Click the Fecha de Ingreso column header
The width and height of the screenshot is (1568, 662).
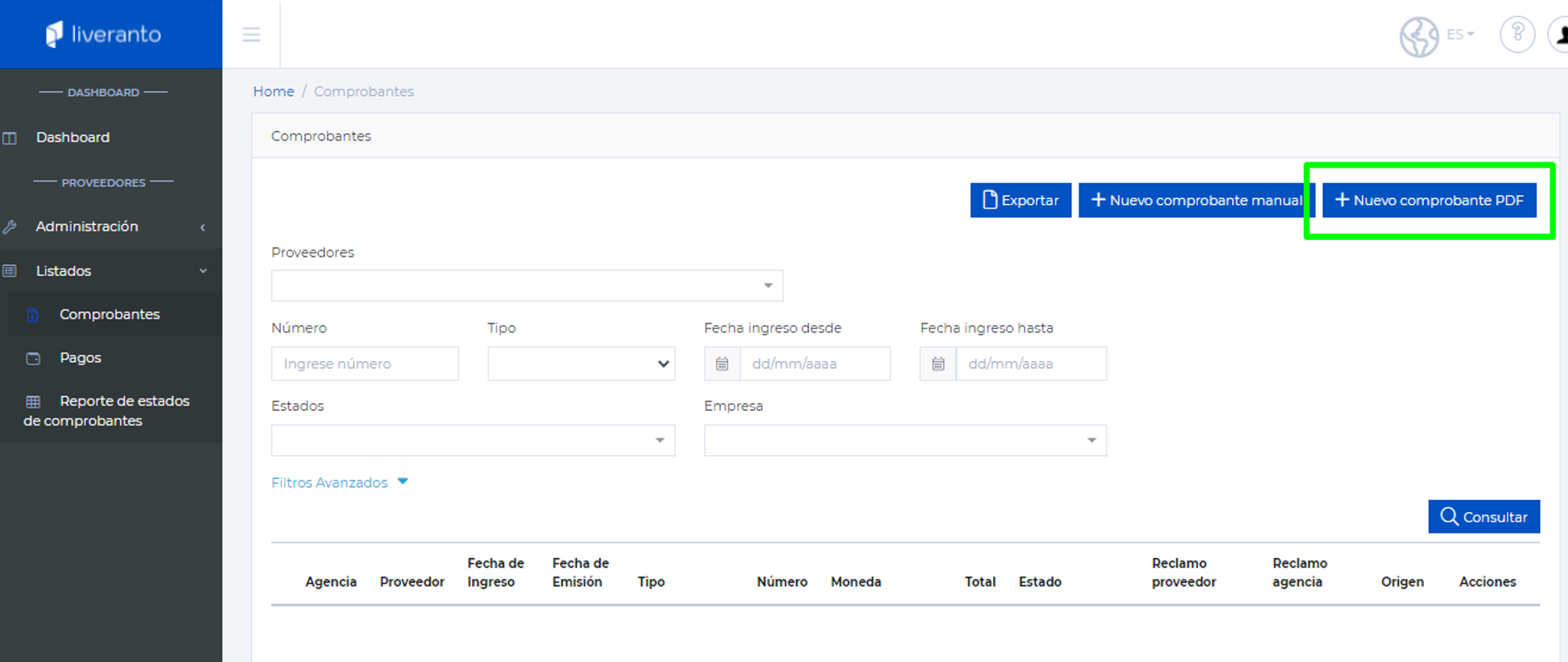(x=495, y=572)
